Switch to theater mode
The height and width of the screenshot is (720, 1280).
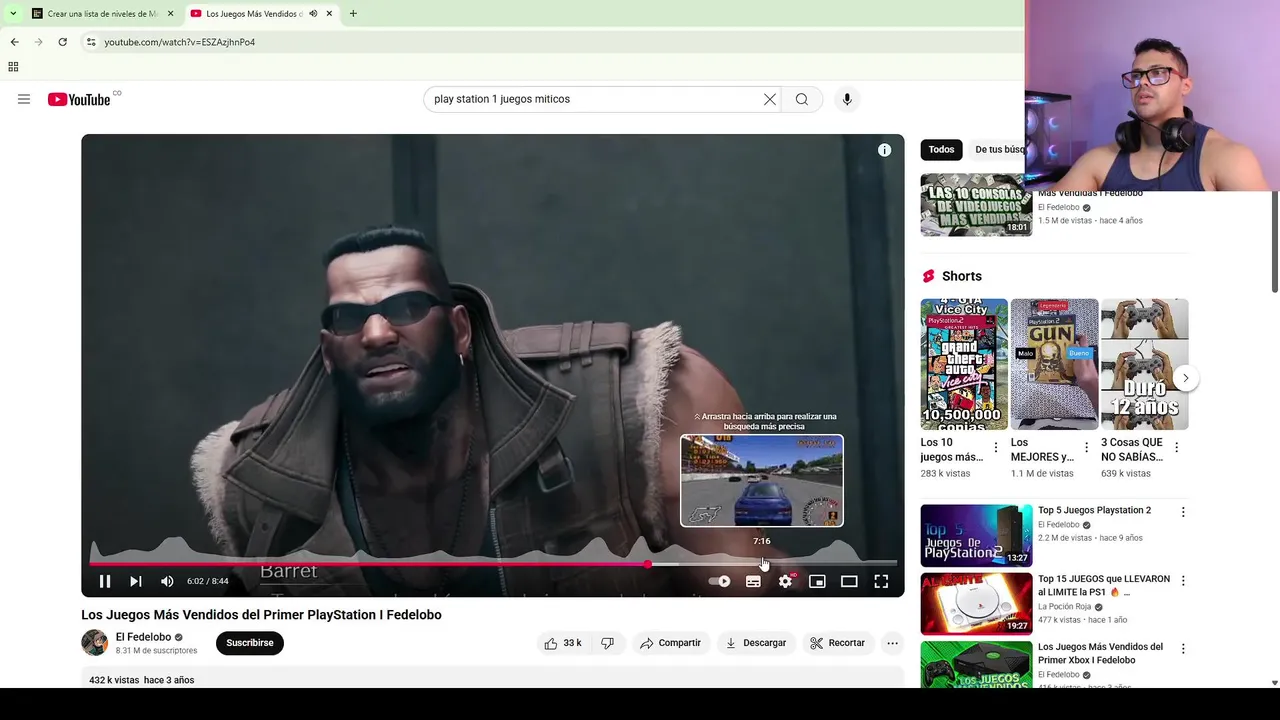[849, 581]
